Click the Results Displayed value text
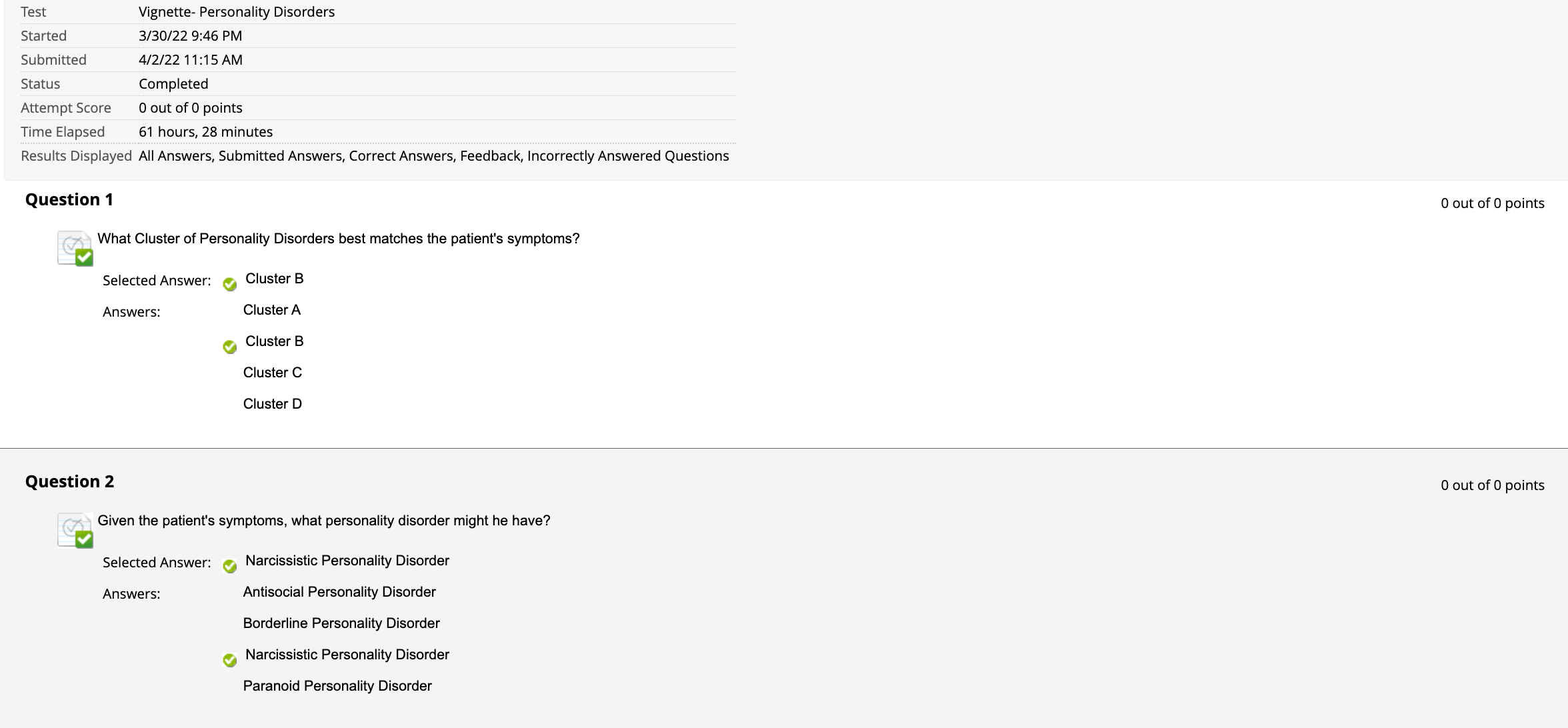The image size is (1568, 728). [434, 156]
